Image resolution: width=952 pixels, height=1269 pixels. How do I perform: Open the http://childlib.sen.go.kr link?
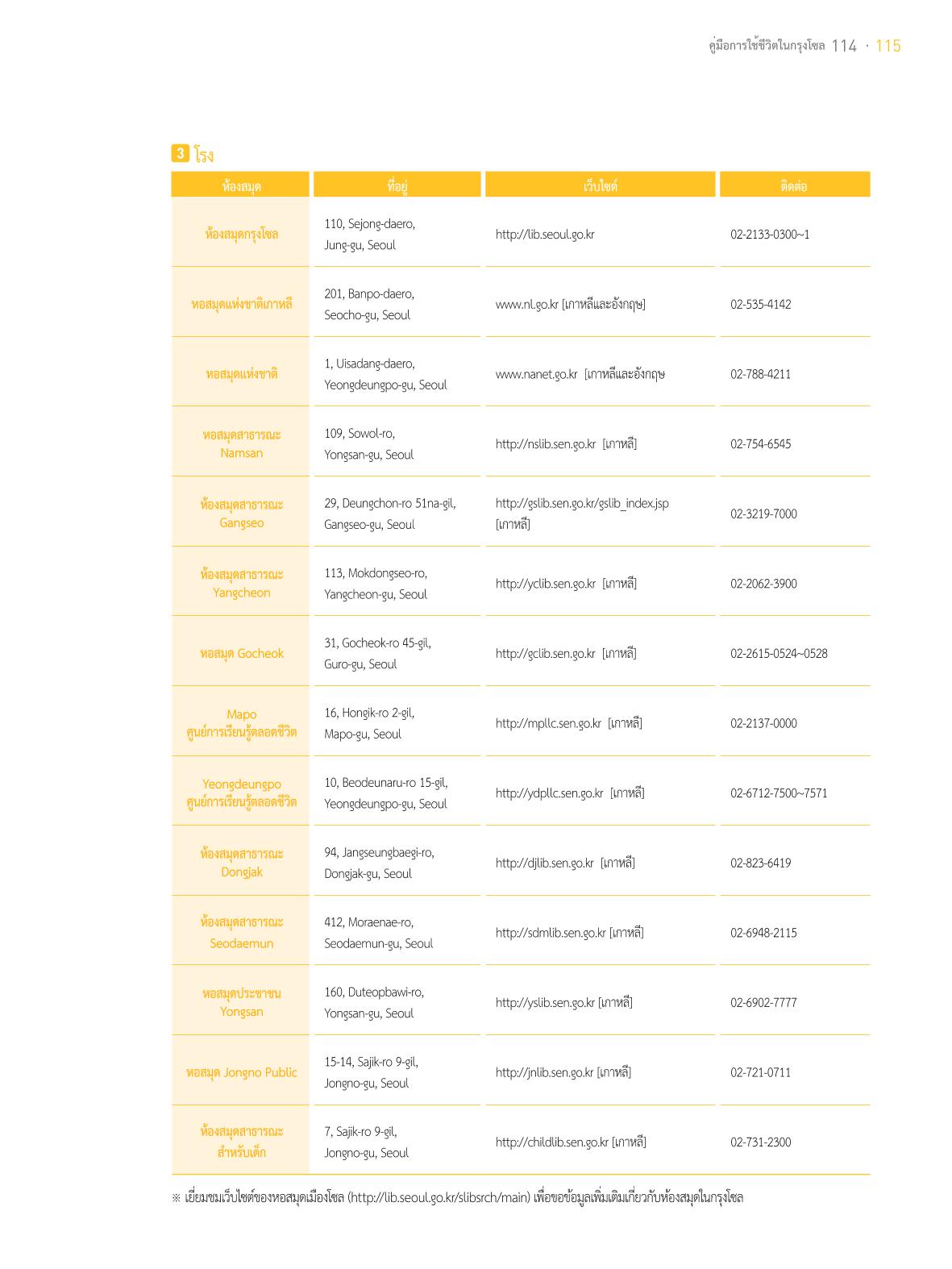point(552,1142)
